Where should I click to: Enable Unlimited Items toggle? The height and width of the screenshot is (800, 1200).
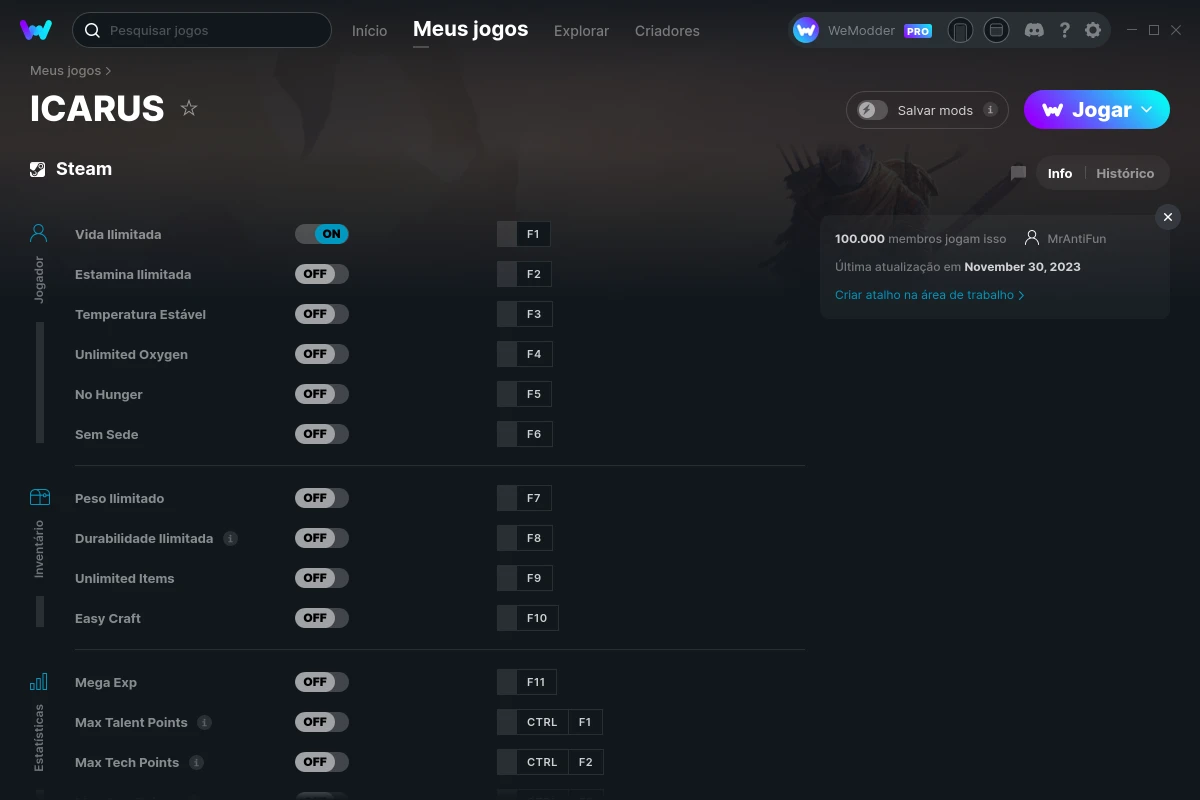[322, 578]
